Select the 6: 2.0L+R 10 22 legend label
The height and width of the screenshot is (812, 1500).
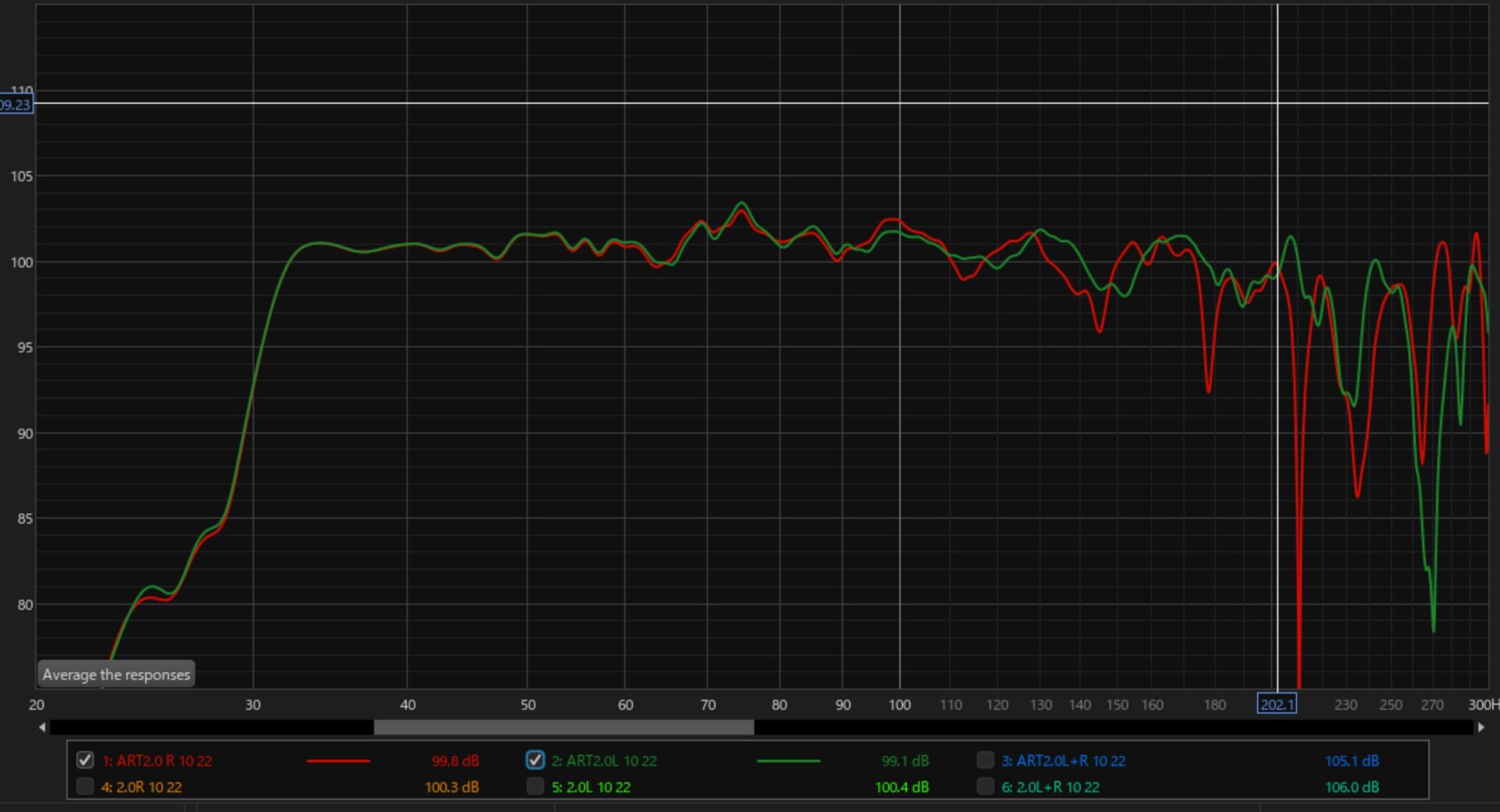[1050, 787]
